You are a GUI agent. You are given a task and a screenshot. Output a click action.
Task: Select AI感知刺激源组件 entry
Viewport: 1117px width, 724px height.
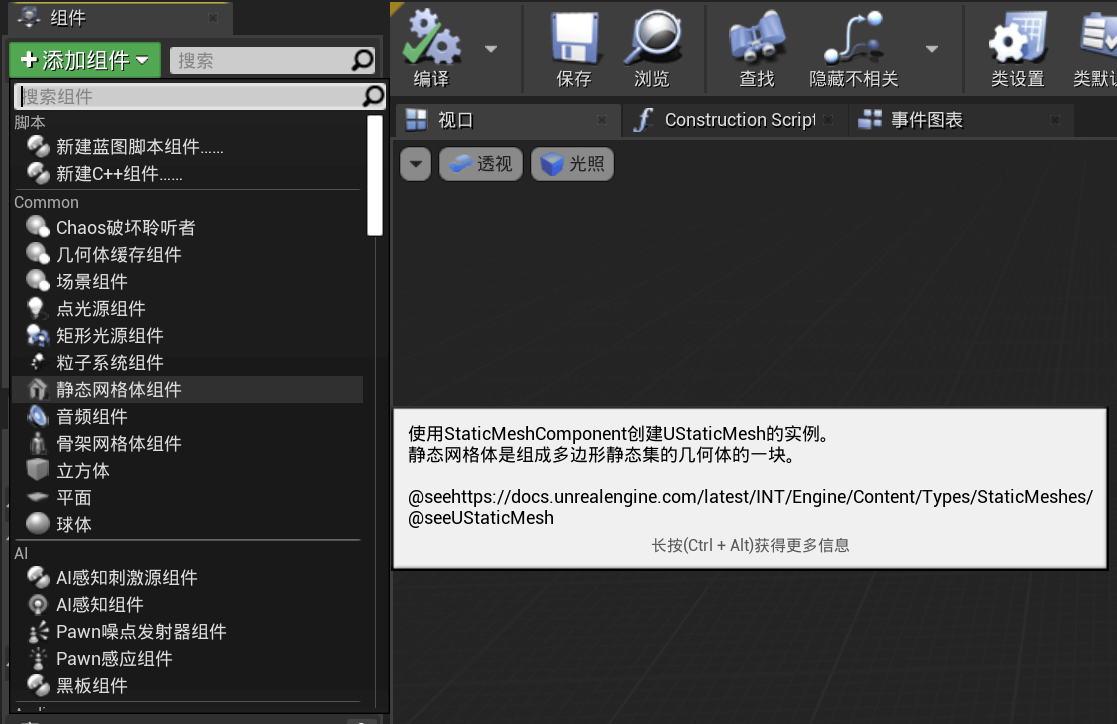188,578
